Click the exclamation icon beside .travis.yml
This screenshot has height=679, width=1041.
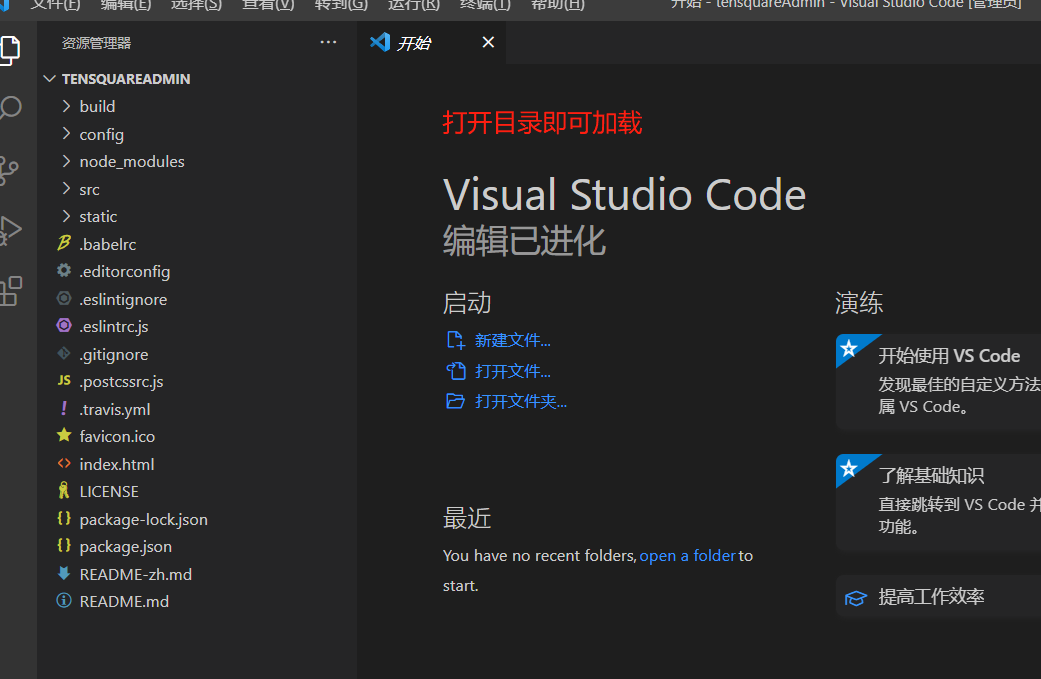tap(64, 408)
